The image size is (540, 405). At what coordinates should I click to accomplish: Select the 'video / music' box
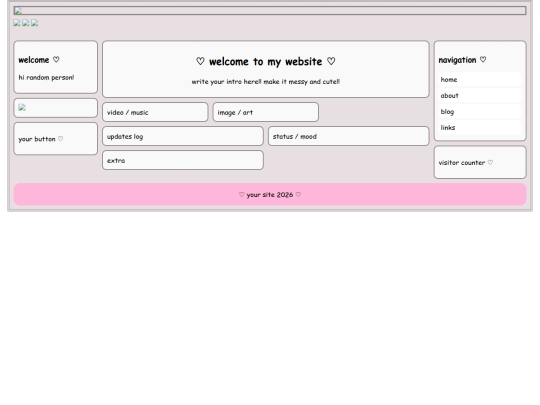pos(155,112)
